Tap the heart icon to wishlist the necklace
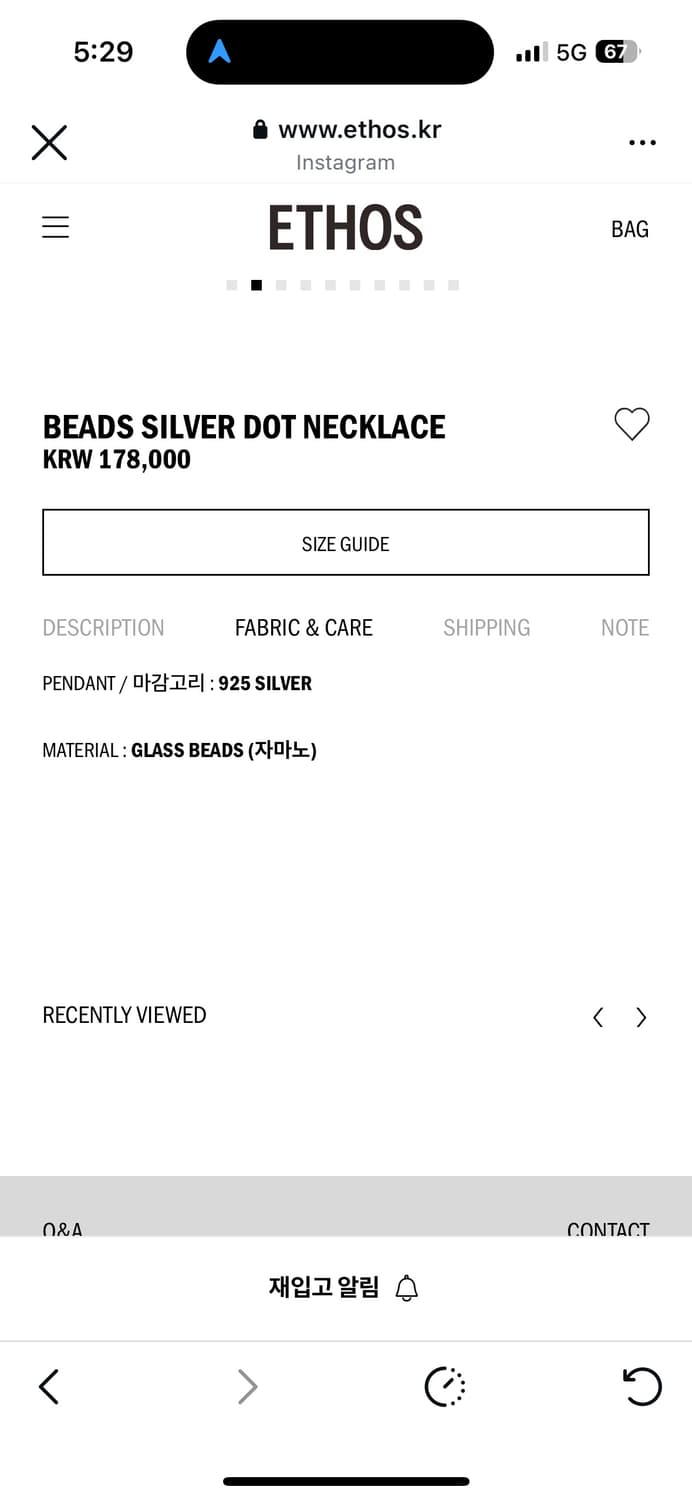This screenshot has height=1500, width=692. 631,424
